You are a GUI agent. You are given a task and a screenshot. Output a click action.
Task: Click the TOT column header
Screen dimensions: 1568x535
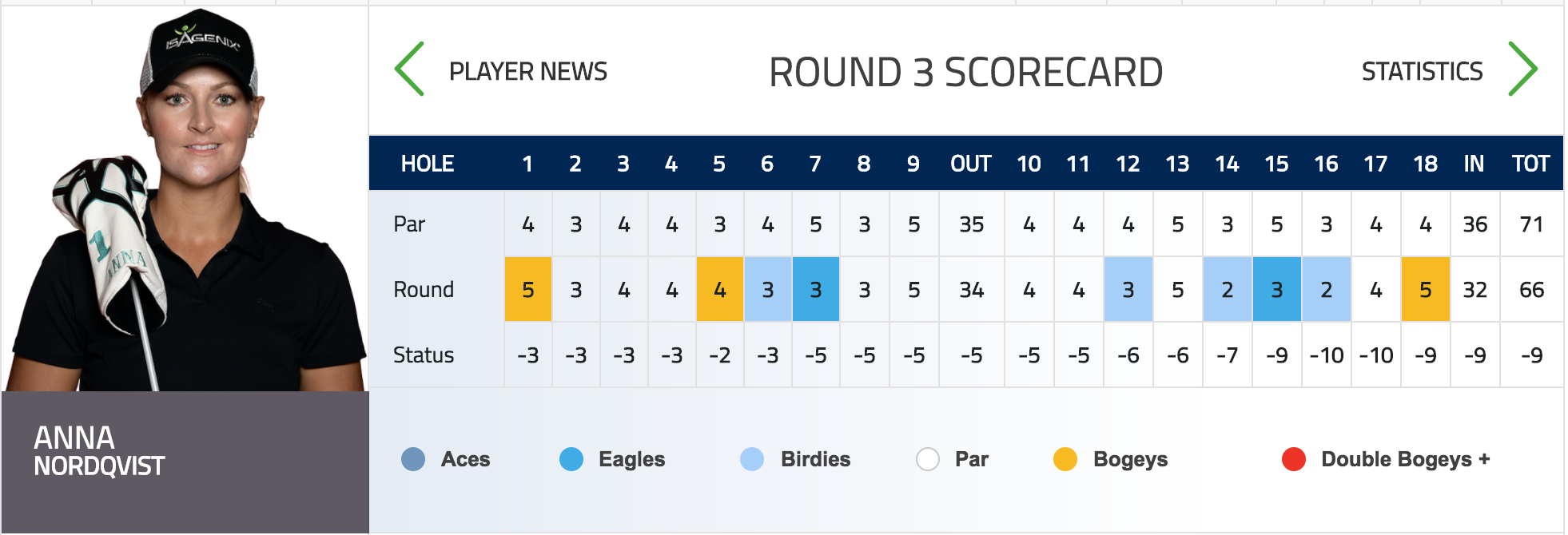[1530, 164]
